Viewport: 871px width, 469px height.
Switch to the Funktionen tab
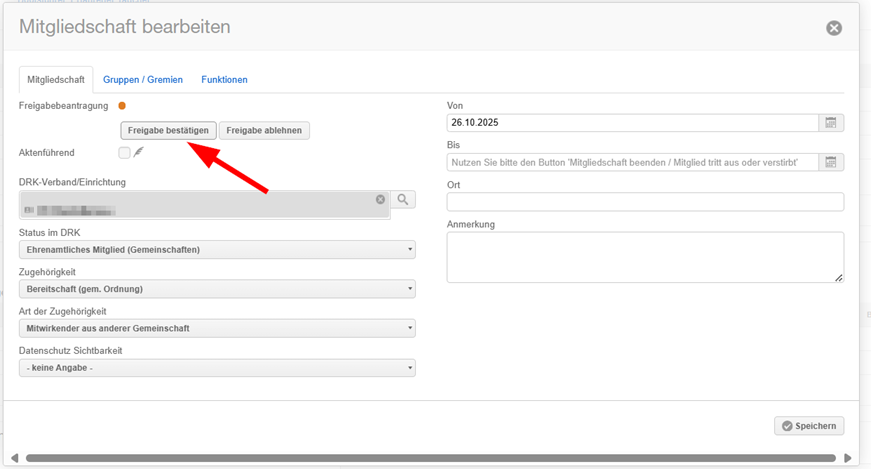(224, 79)
